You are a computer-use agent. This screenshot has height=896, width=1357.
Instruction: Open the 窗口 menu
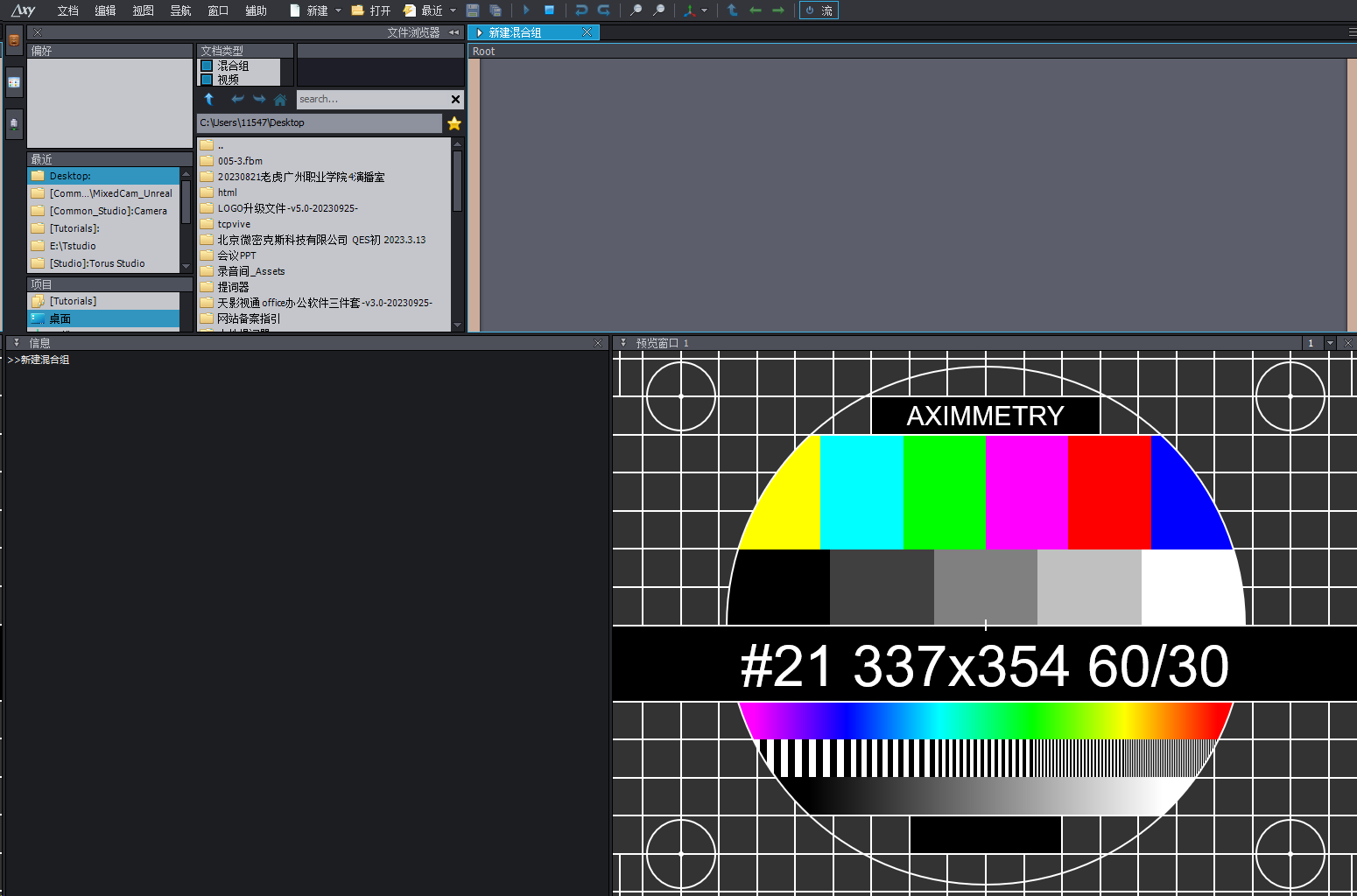(x=218, y=10)
